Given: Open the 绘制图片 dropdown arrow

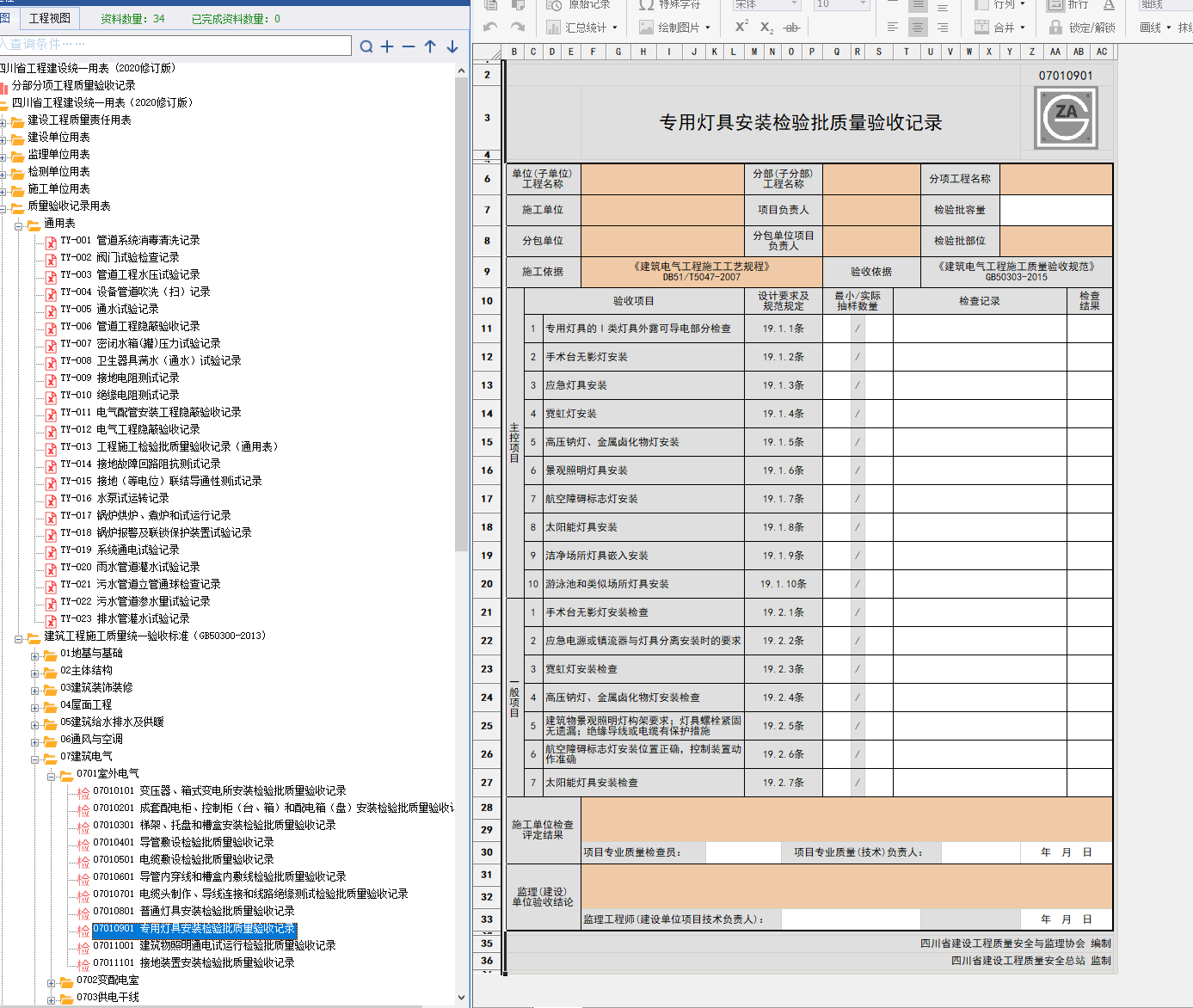Looking at the screenshot, I should 708,28.
